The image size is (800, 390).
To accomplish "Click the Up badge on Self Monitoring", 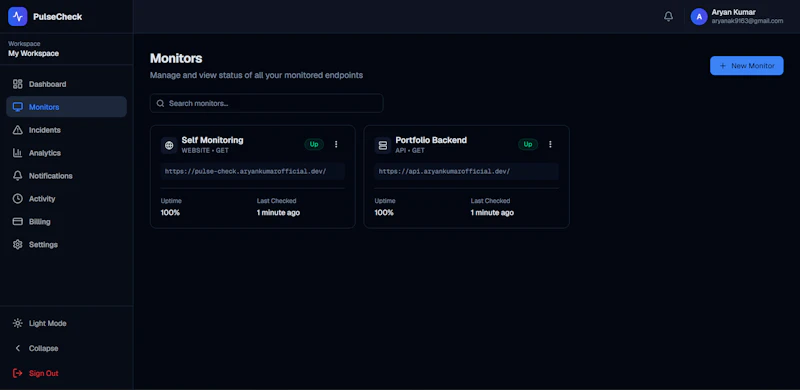I will [x=314, y=144].
